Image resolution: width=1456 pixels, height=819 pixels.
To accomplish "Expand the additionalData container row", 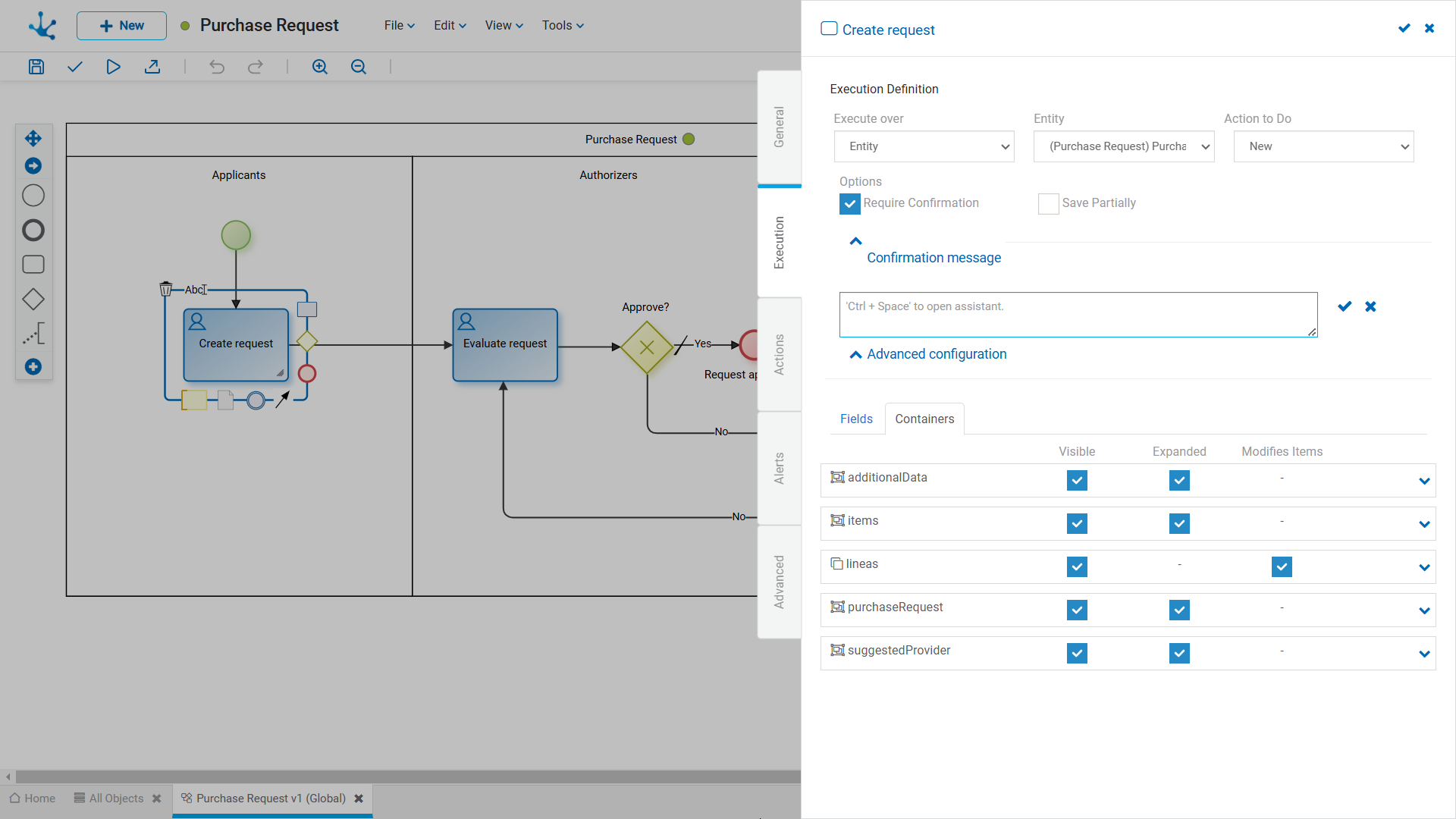I will coord(1424,481).
